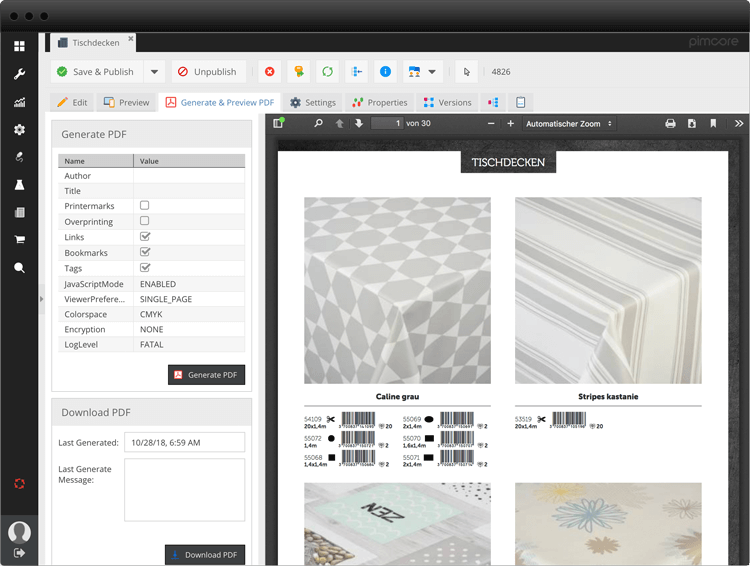Click the search magnifier in left sidebar

[19, 268]
